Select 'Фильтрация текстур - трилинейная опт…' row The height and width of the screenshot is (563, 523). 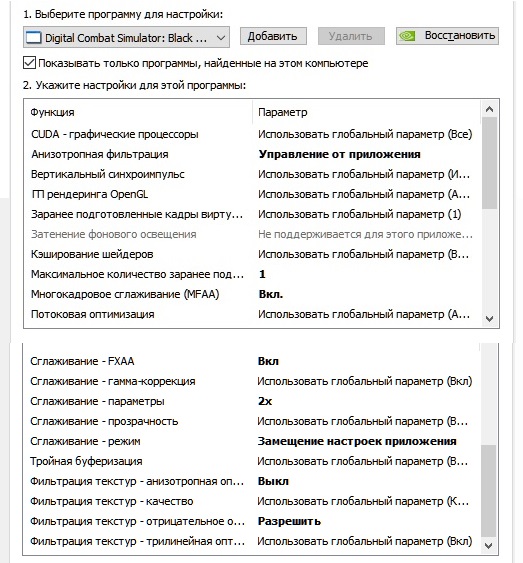252,541
